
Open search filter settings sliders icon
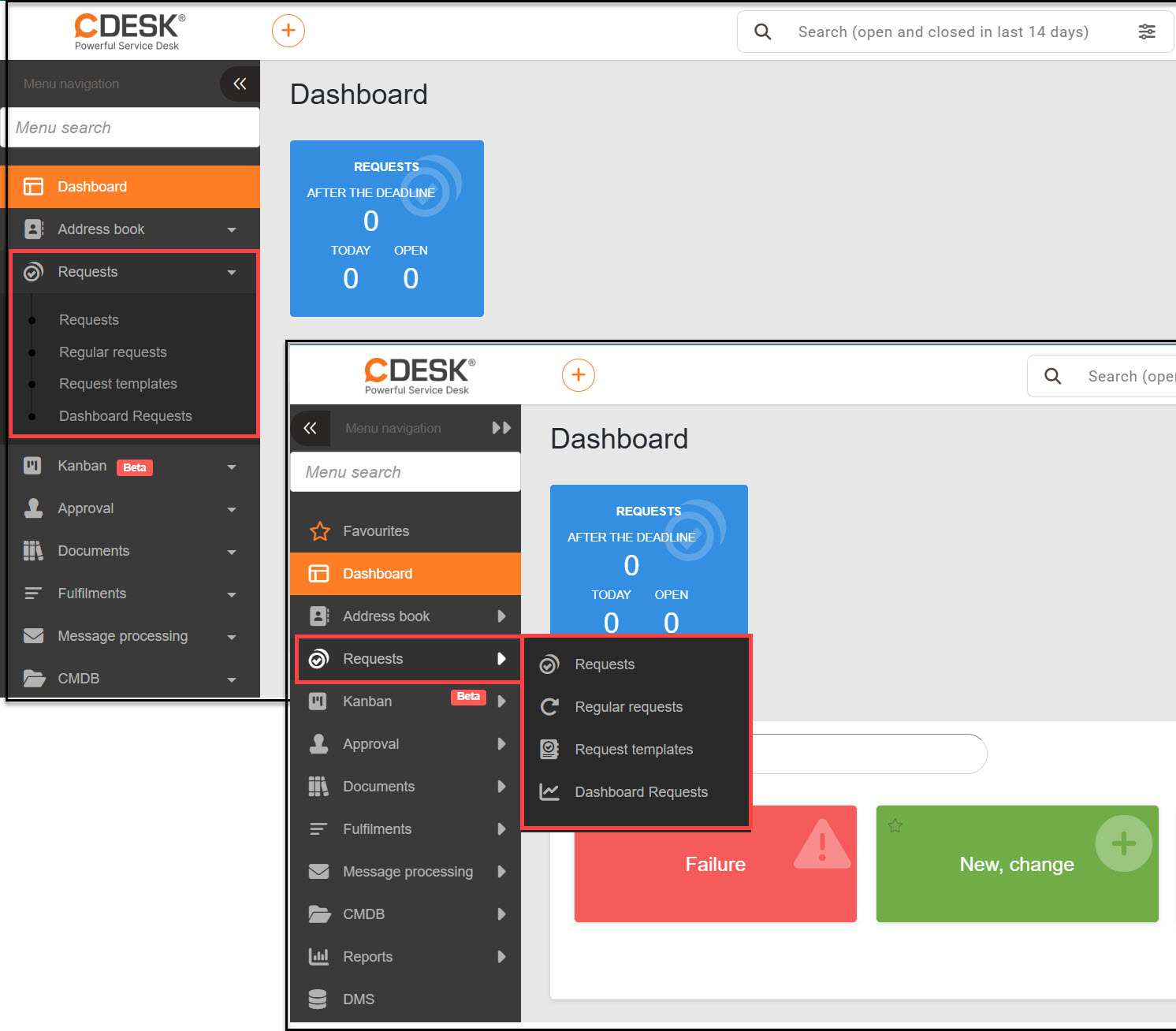click(x=1147, y=32)
